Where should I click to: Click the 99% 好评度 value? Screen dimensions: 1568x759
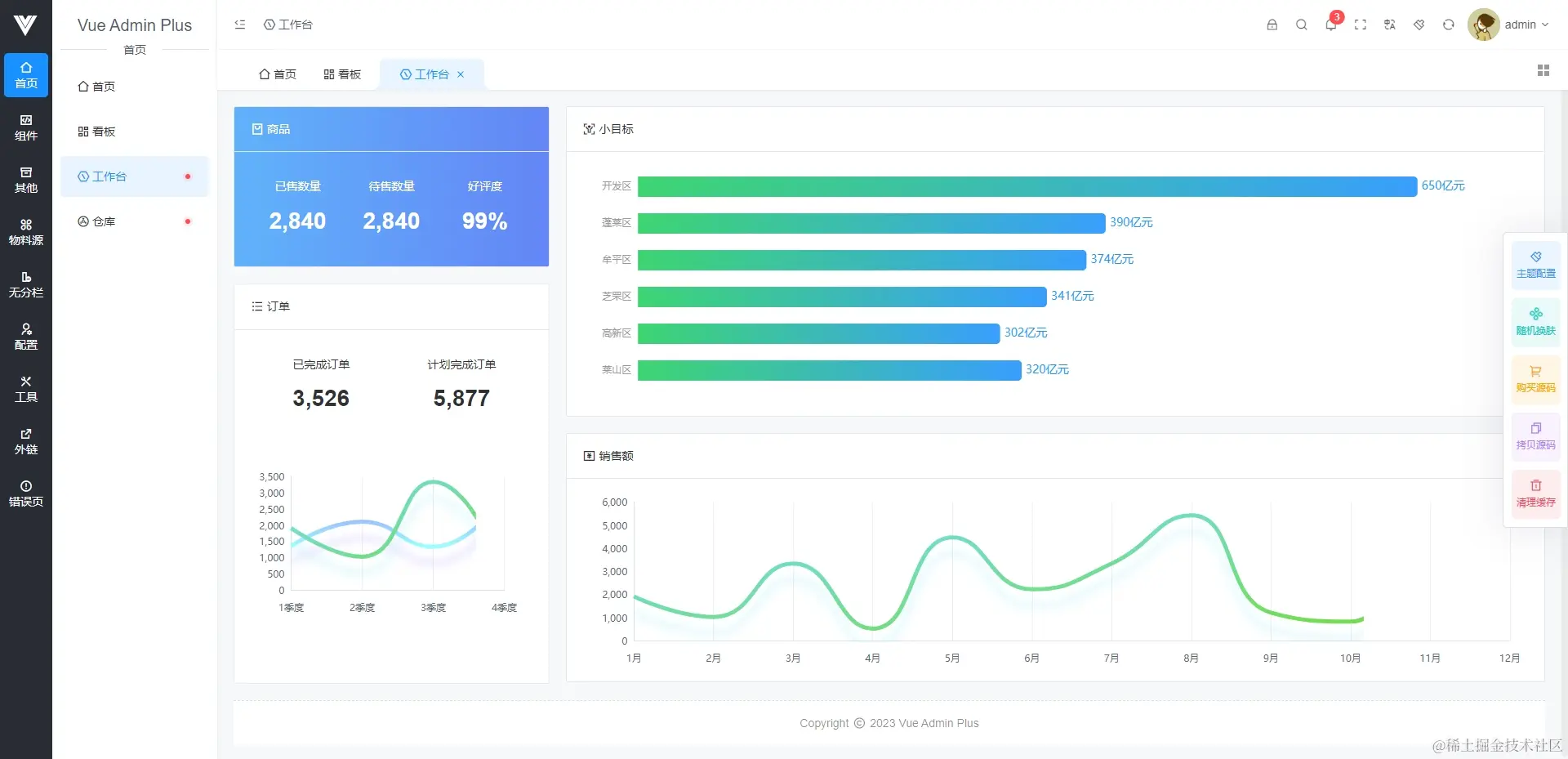click(485, 221)
